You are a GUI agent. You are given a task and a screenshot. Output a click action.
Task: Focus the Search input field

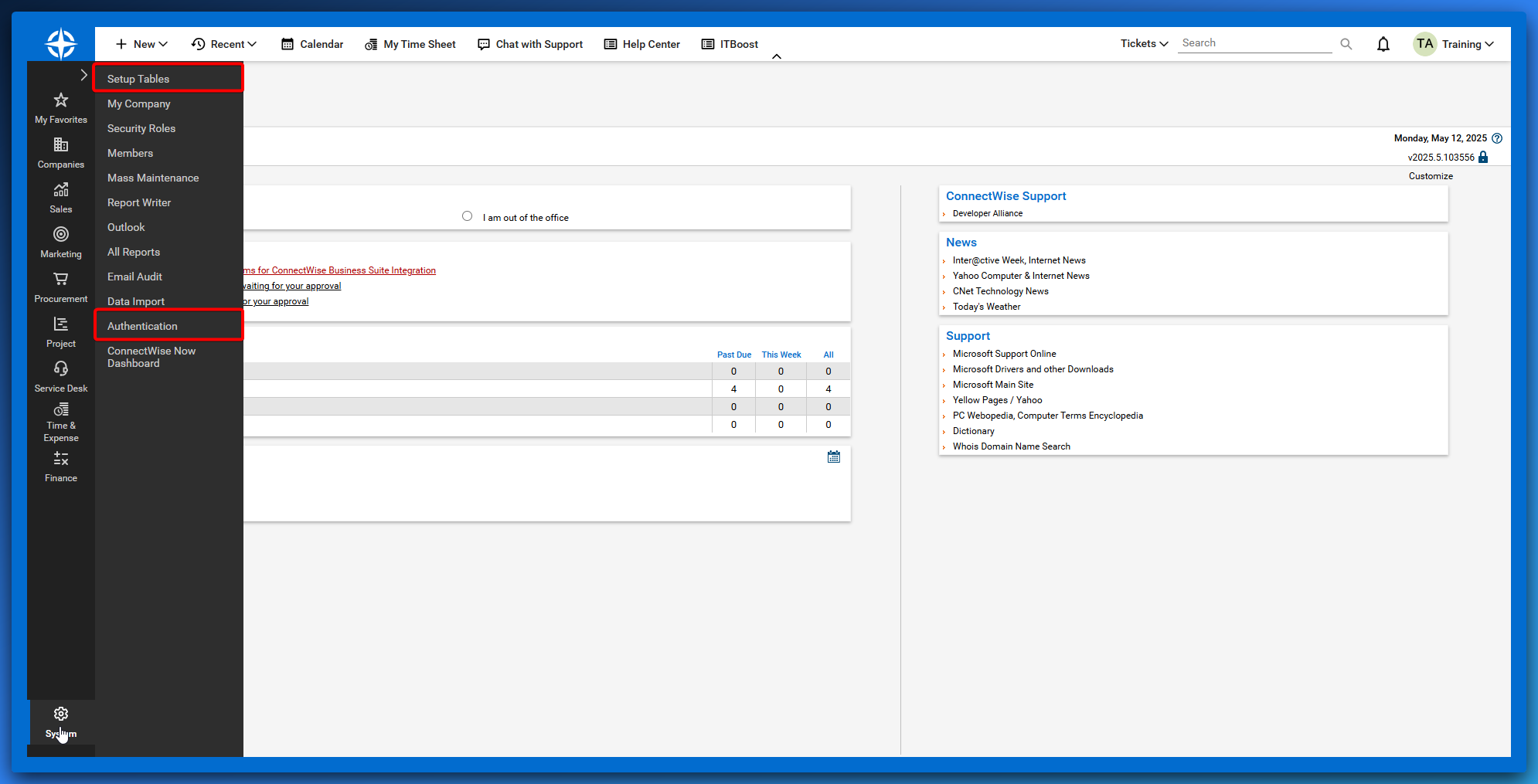1254,43
